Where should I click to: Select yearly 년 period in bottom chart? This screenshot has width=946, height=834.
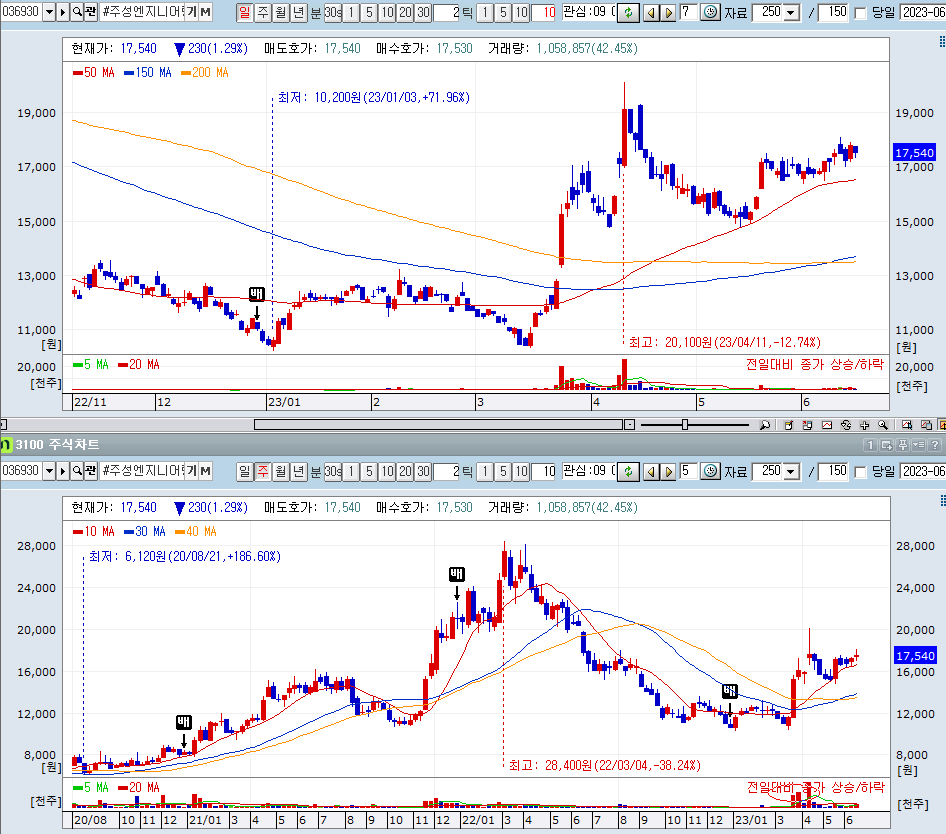click(x=299, y=471)
